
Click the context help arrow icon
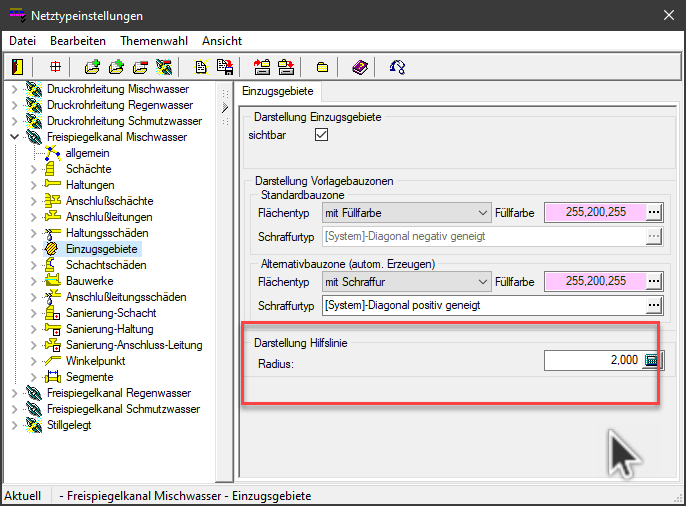[397, 67]
